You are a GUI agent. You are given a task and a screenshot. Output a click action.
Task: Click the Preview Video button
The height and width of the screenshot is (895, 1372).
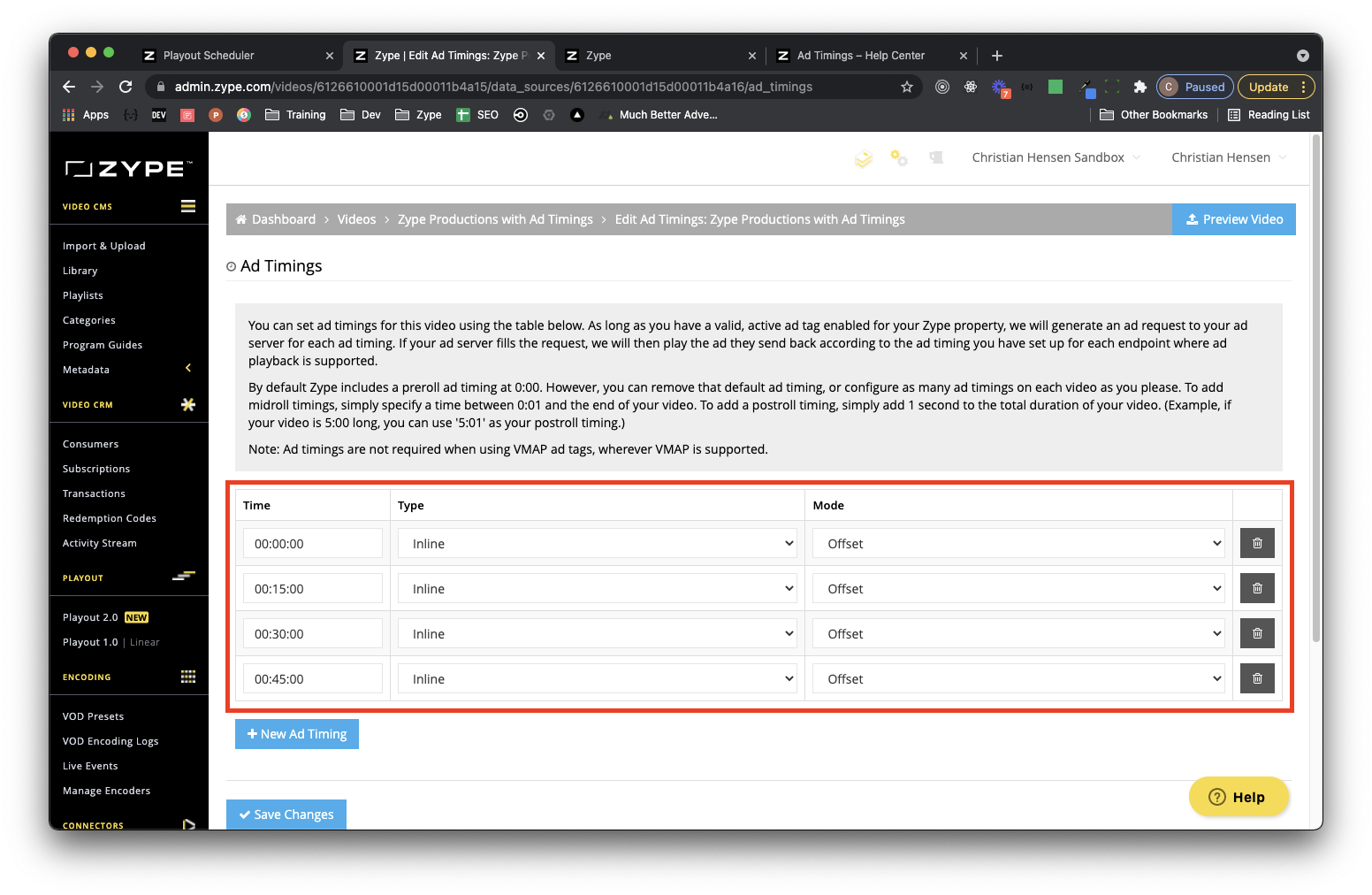[1234, 219]
